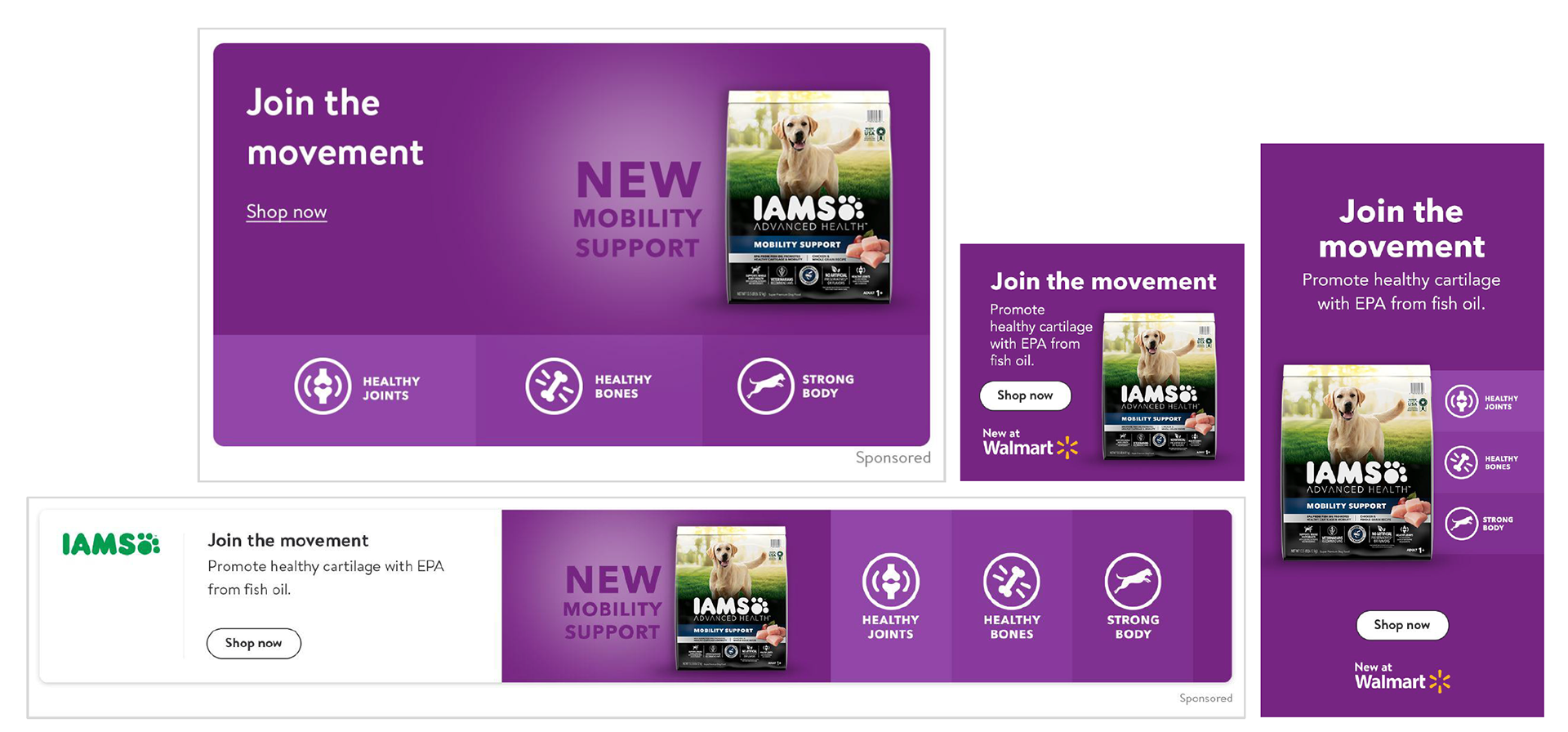Viewport: 1568px width, 732px height.
Task: Click green IAMS logo in bottom banner
Action: click(111, 543)
